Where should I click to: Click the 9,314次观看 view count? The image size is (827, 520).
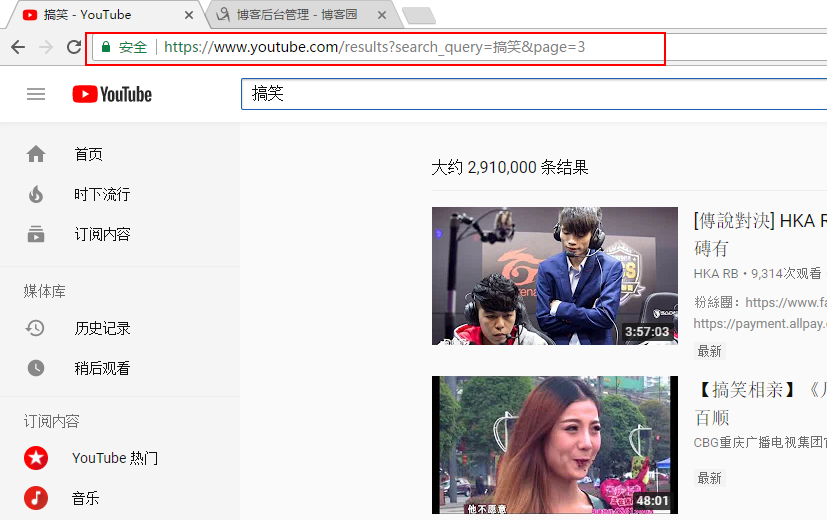(786, 274)
